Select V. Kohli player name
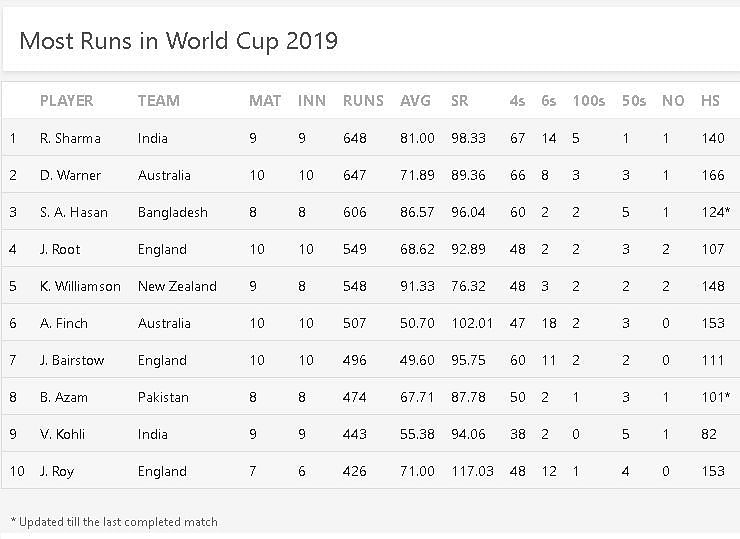740x539 pixels. tap(62, 434)
